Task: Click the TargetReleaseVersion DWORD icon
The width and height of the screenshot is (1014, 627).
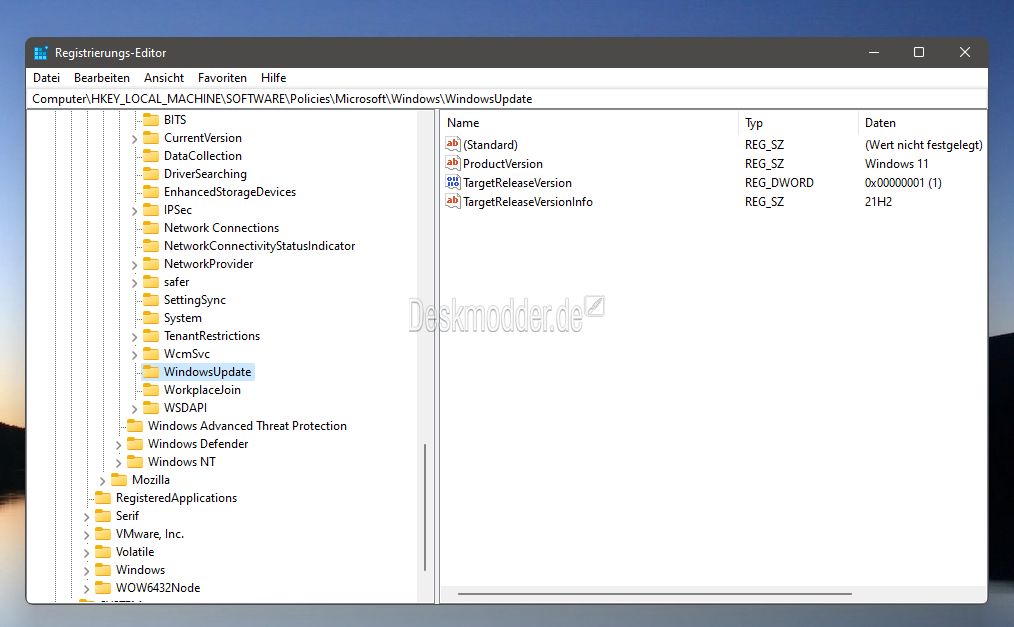Action: (x=453, y=182)
